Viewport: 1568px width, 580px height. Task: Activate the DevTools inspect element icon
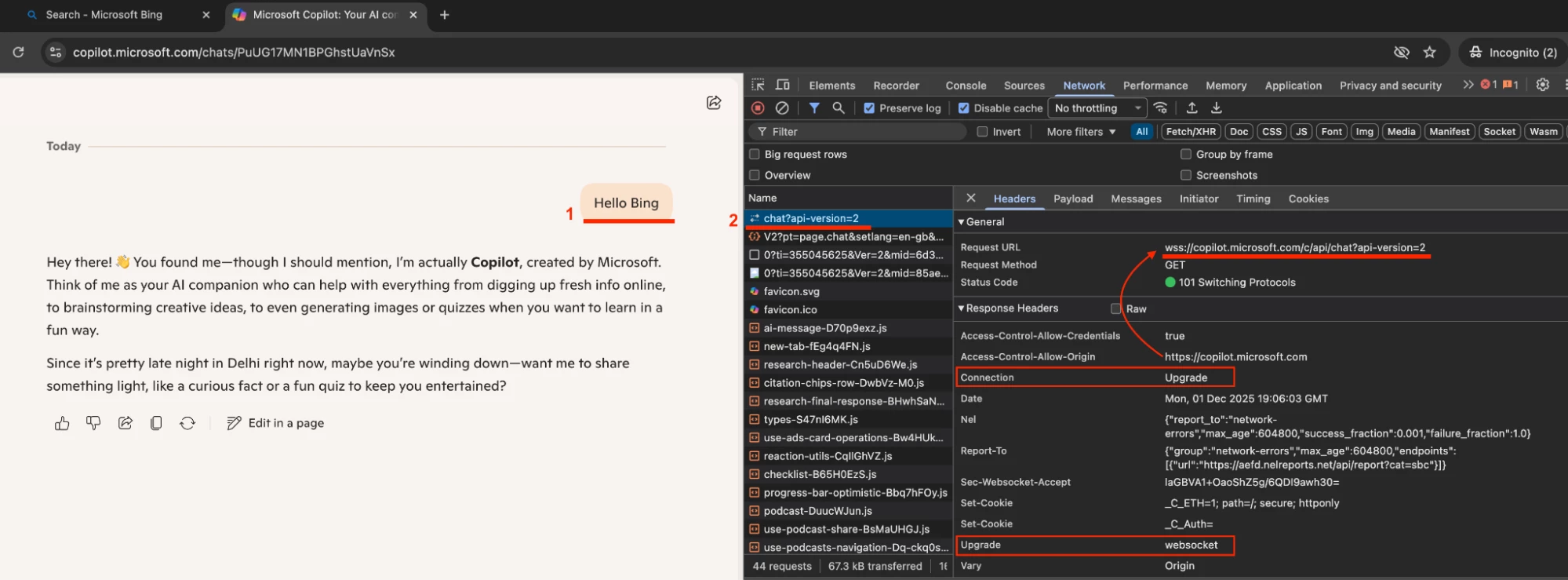point(758,85)
